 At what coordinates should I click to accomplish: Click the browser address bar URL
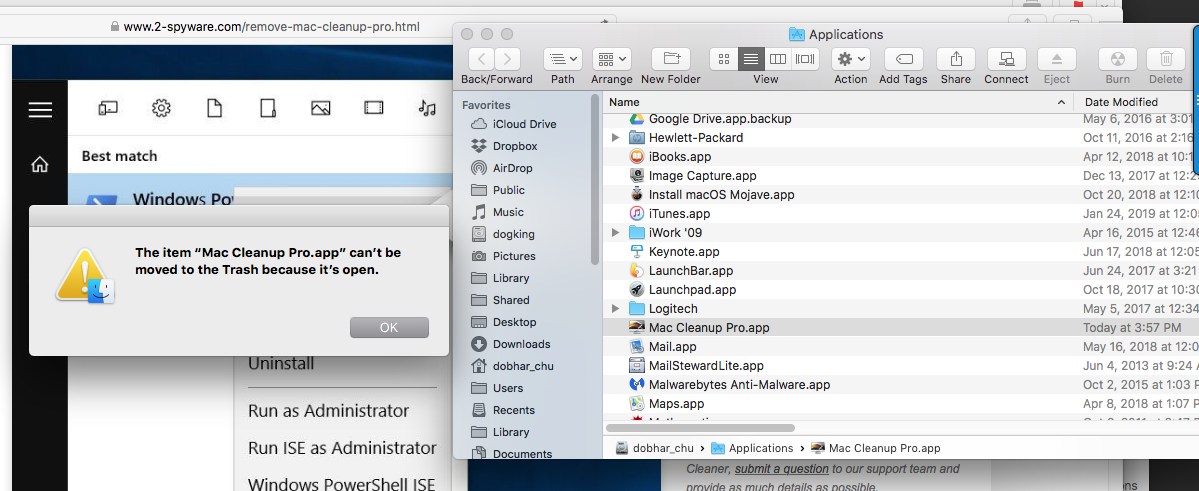coord(271,27)
